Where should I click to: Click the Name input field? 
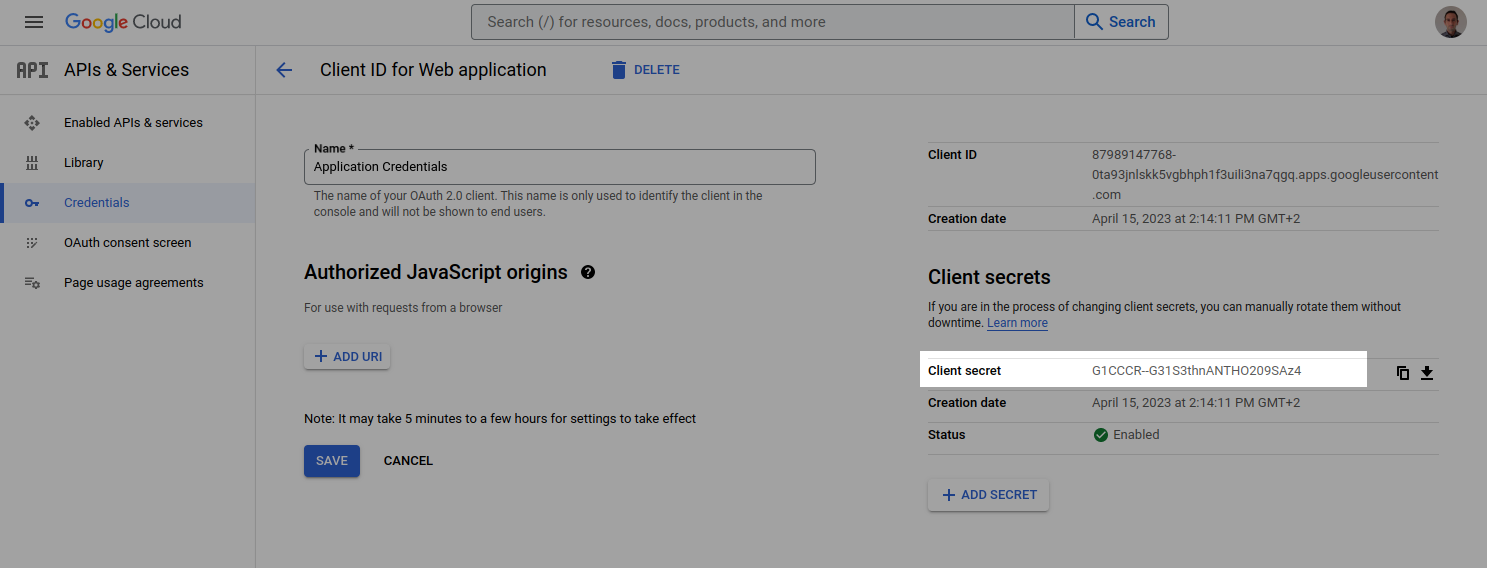(x=559, y=167)
